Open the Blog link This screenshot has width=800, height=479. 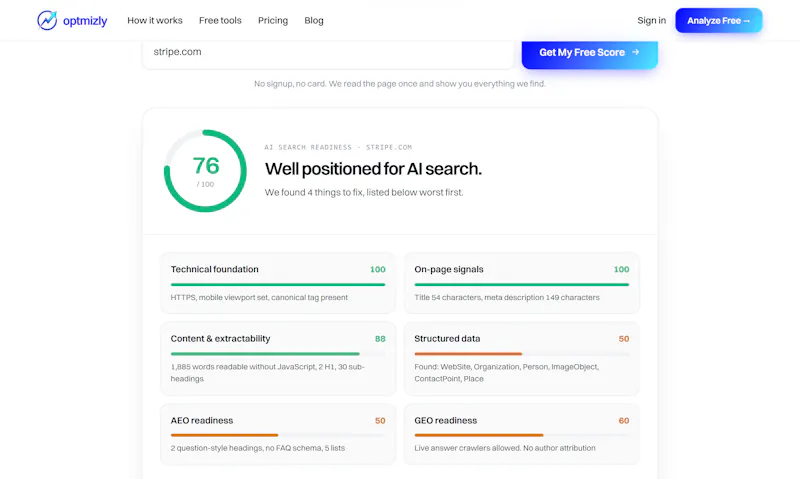pos(314,20)
